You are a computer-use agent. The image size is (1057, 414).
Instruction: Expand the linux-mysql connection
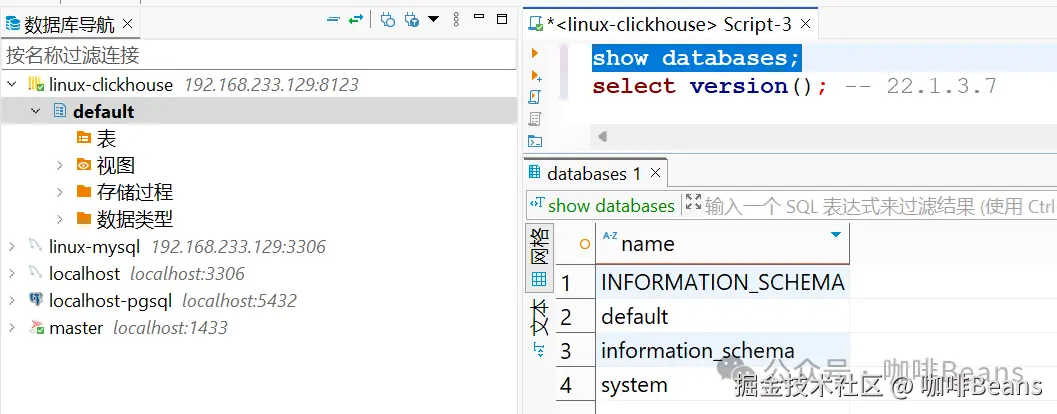pos(11,247)
